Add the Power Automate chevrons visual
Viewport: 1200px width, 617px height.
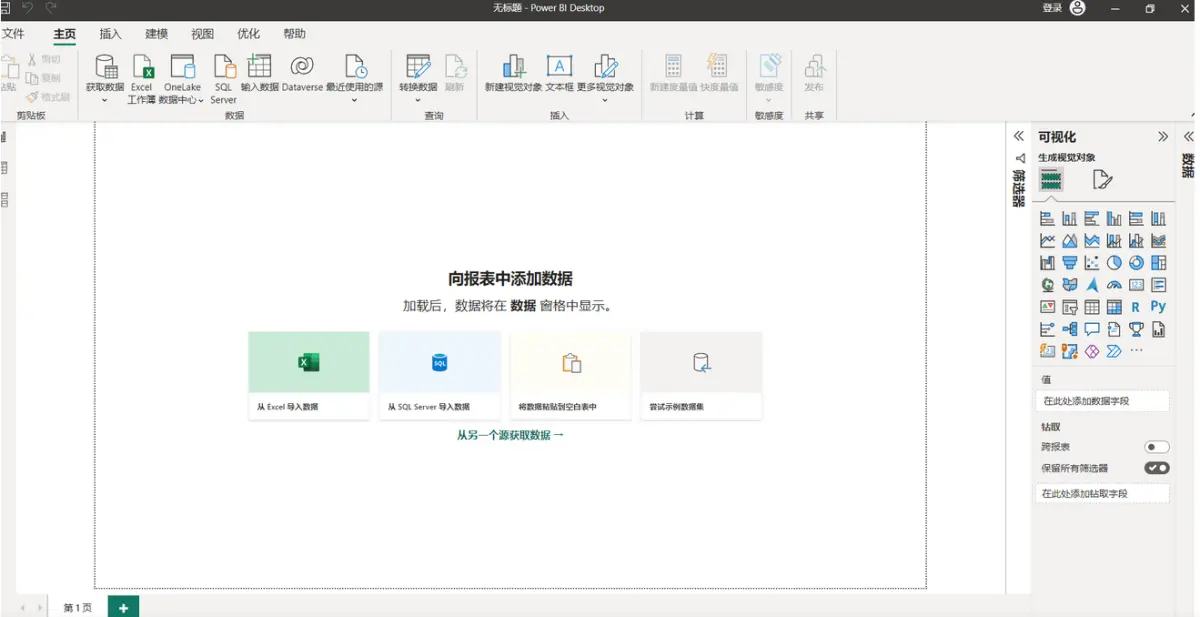coord(1114,351)
